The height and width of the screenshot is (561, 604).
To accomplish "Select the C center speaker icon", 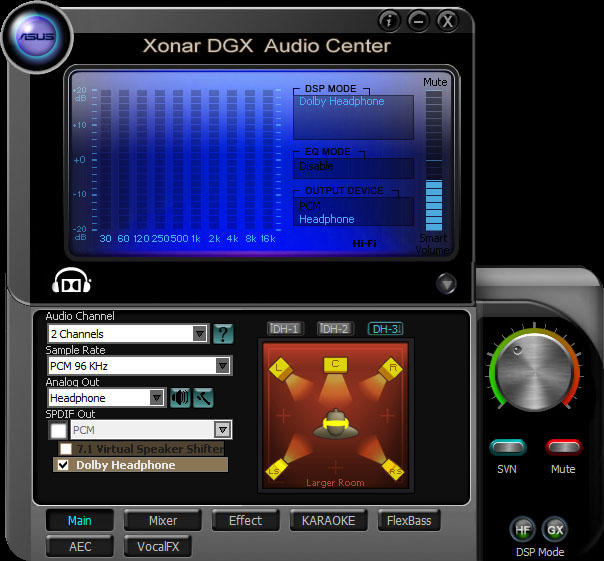I will point(335,364).
